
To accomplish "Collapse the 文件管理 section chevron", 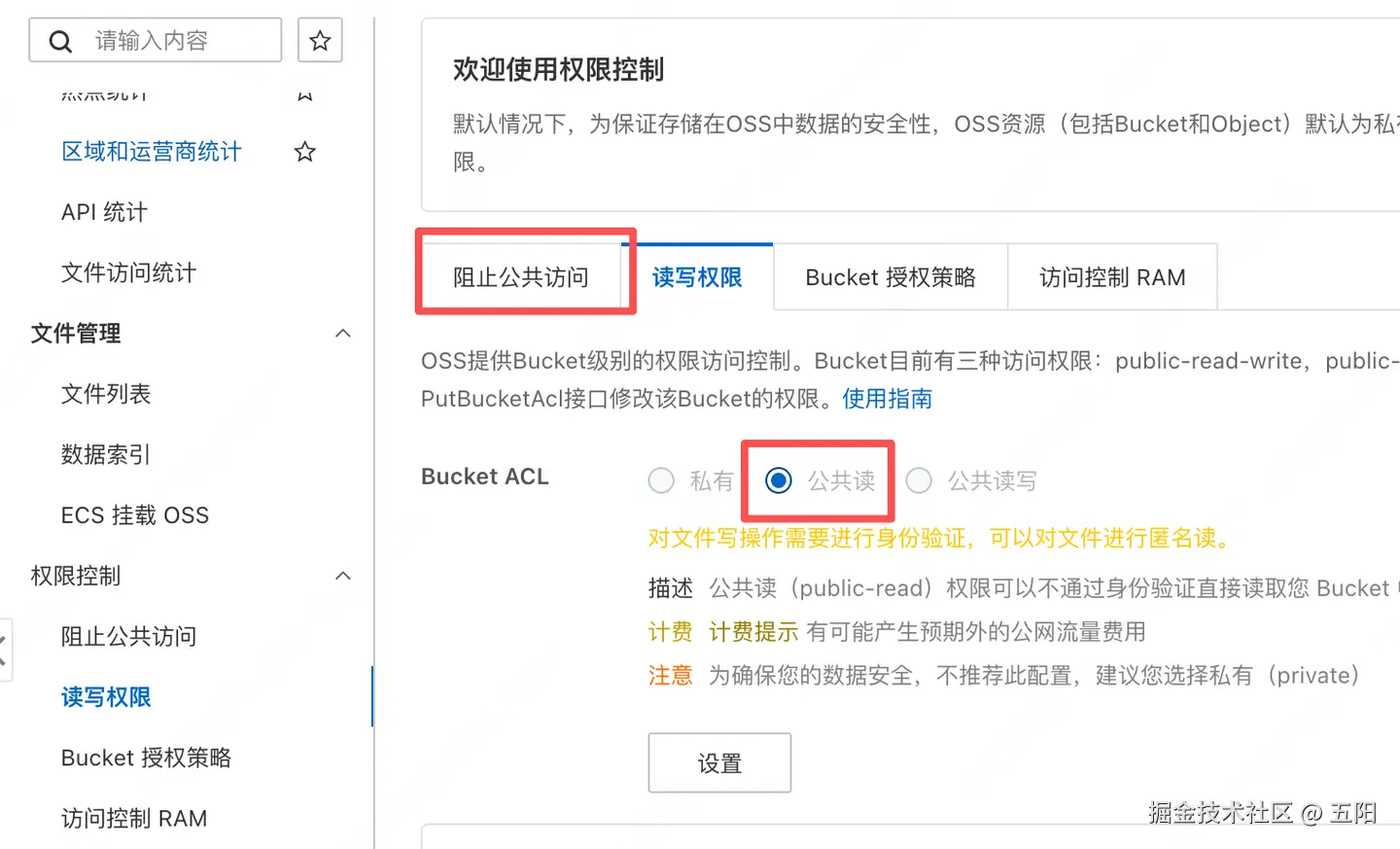I will pos(343,334).
